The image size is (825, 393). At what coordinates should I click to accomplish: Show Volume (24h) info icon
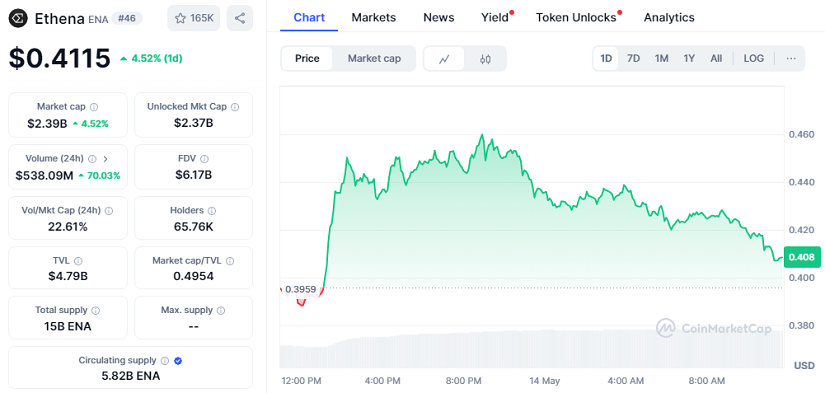[92, 158]
